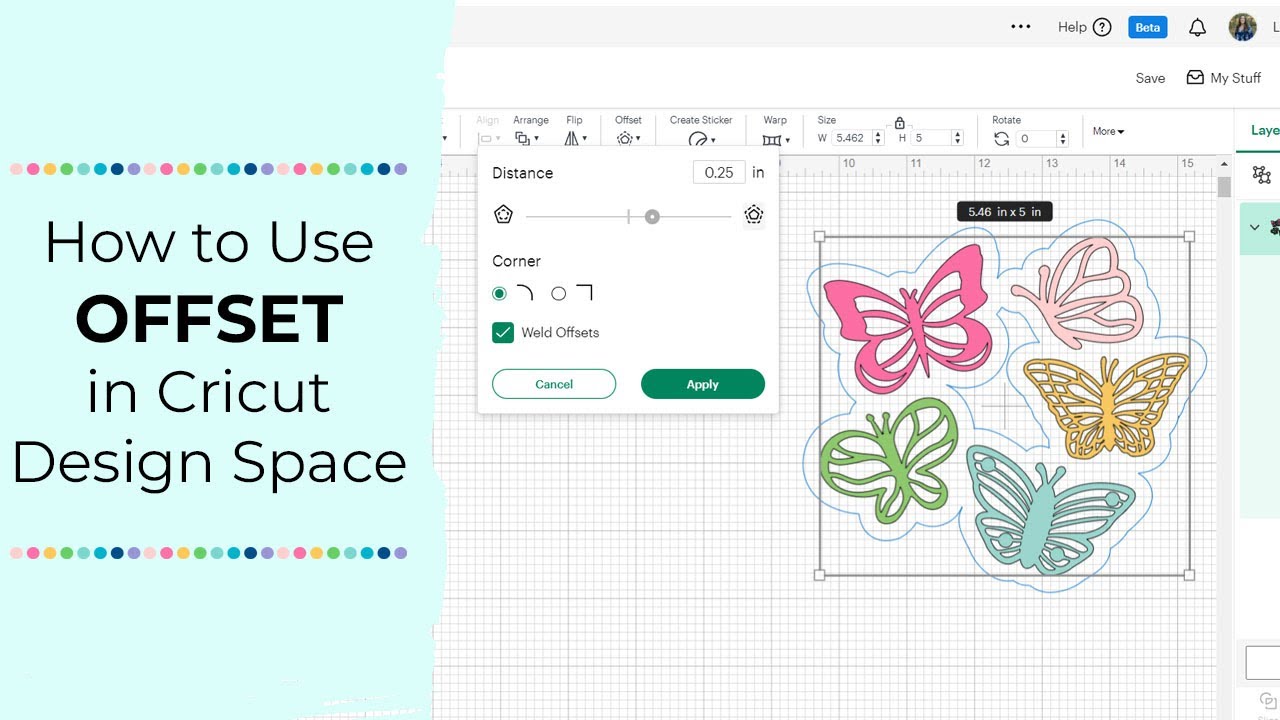1280x720 pixels.
Task: Expand the More toolbar menu
Action: pos(1108,131)
